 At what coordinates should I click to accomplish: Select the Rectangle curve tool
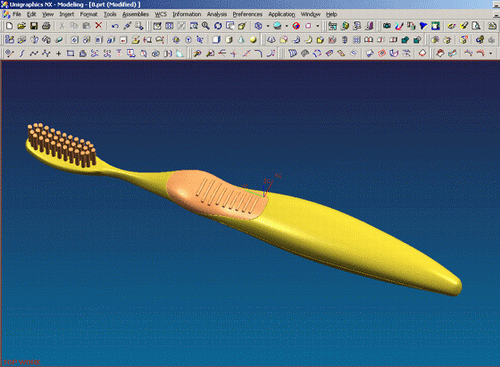click(70, 53)
